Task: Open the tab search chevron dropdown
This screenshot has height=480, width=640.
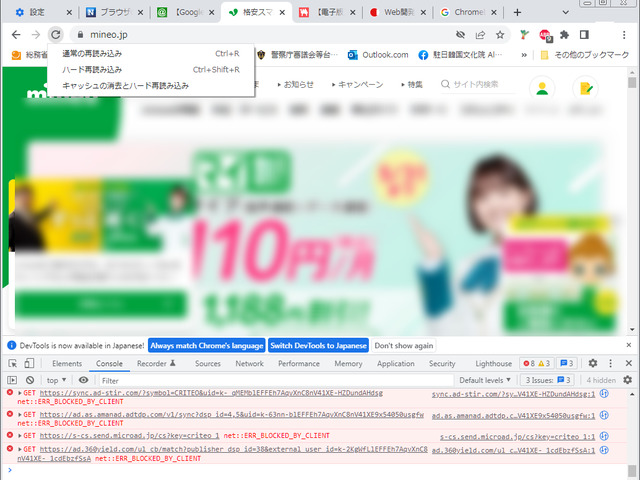Action: click(565, 13)
